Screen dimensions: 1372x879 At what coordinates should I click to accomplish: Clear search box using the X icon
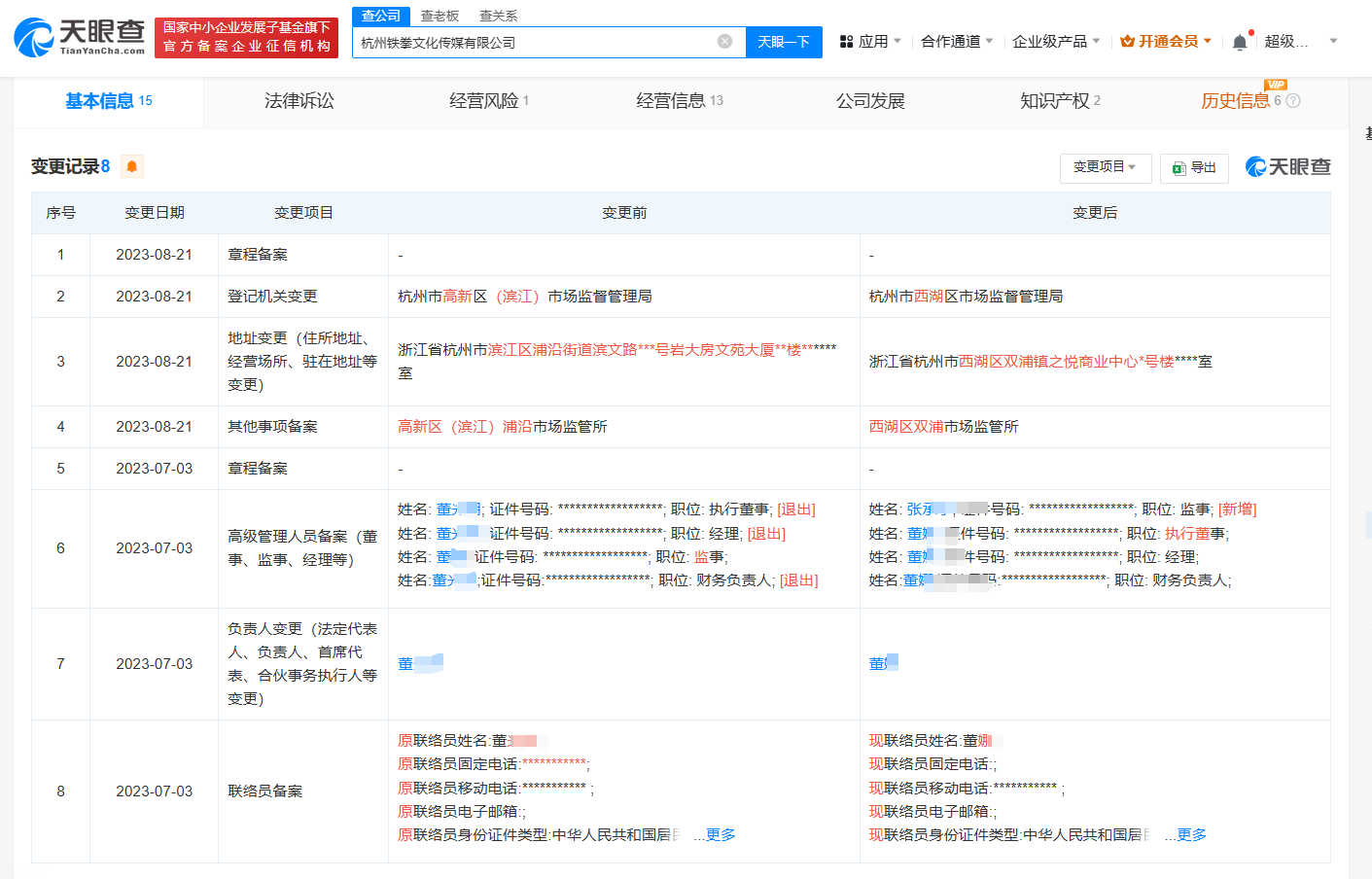(x=723, y=40)
